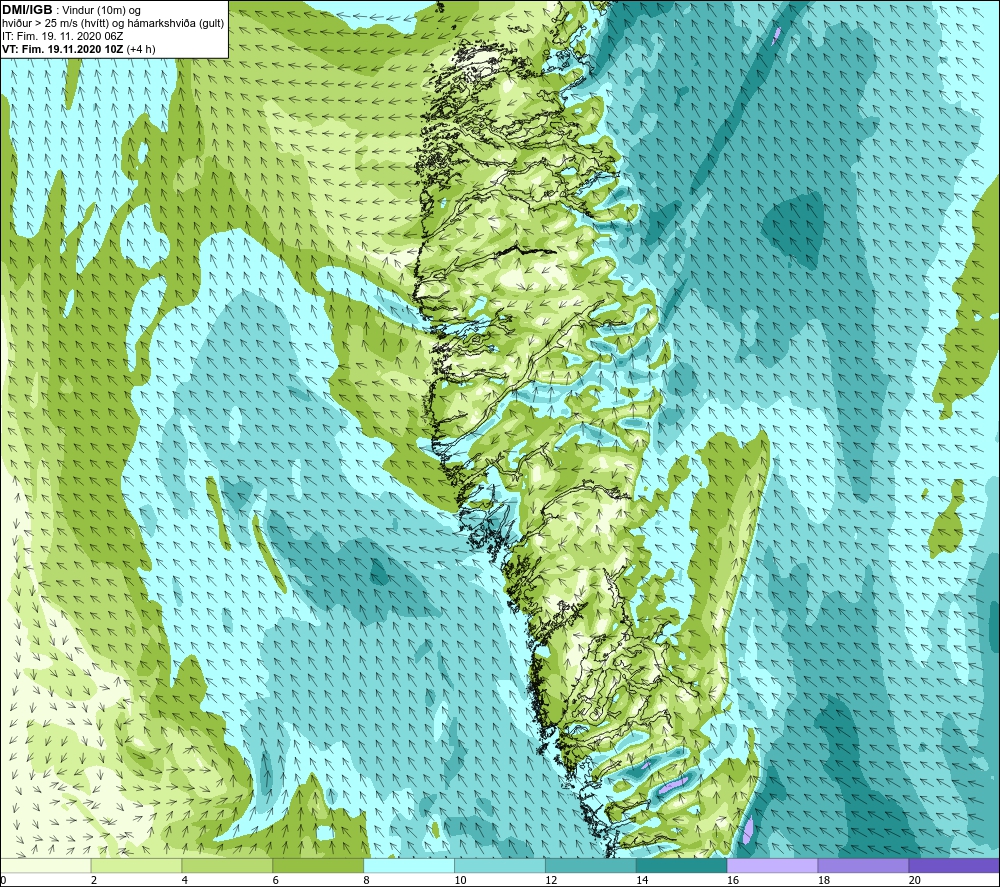The height and width of the screenshot is (887, 1000).
Task: Click the 12–14 m/s teal legend swatch
Action: (591, 865)
